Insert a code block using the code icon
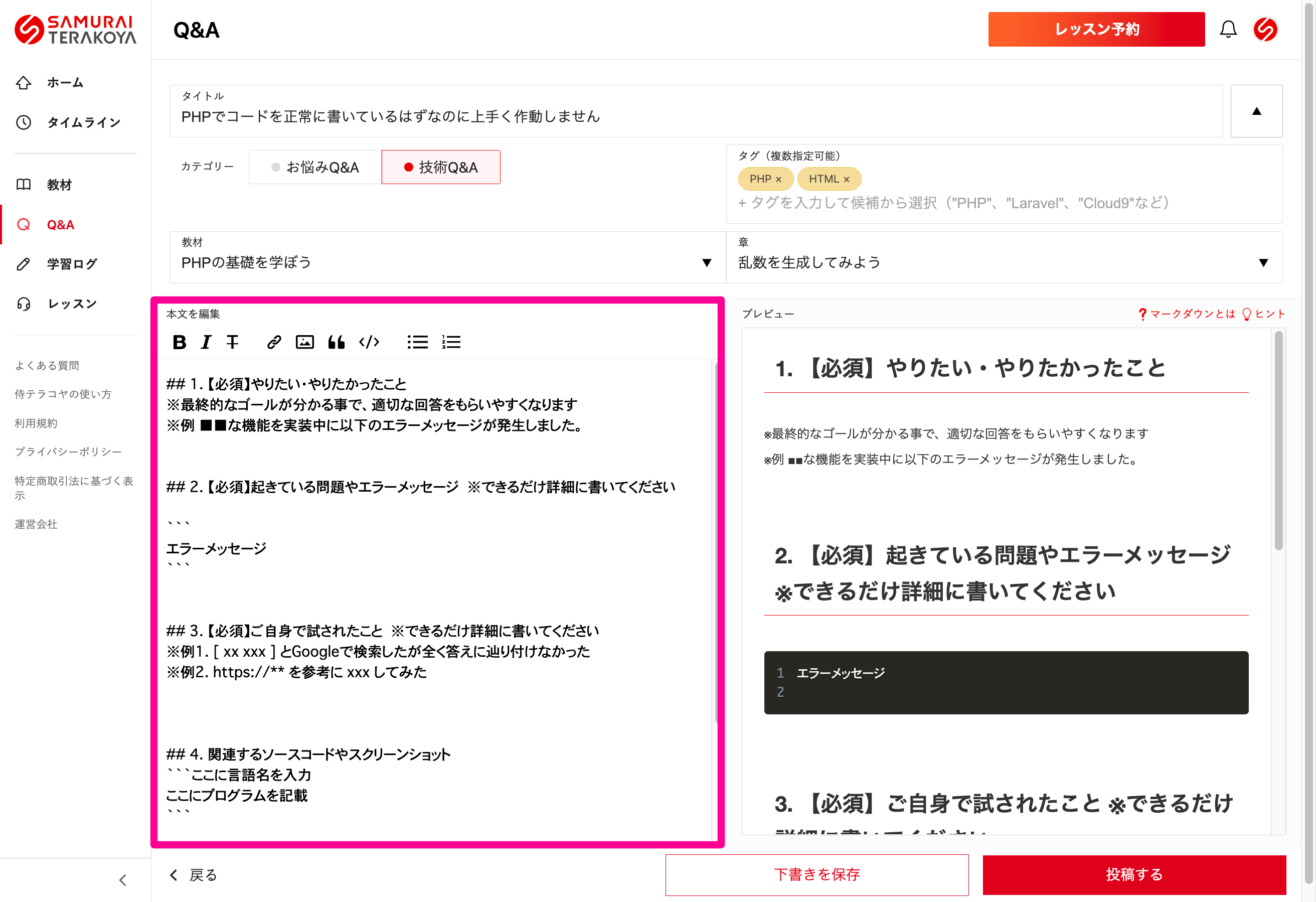This screenshot has width=1316, height=902. click(x=369, y=342)
